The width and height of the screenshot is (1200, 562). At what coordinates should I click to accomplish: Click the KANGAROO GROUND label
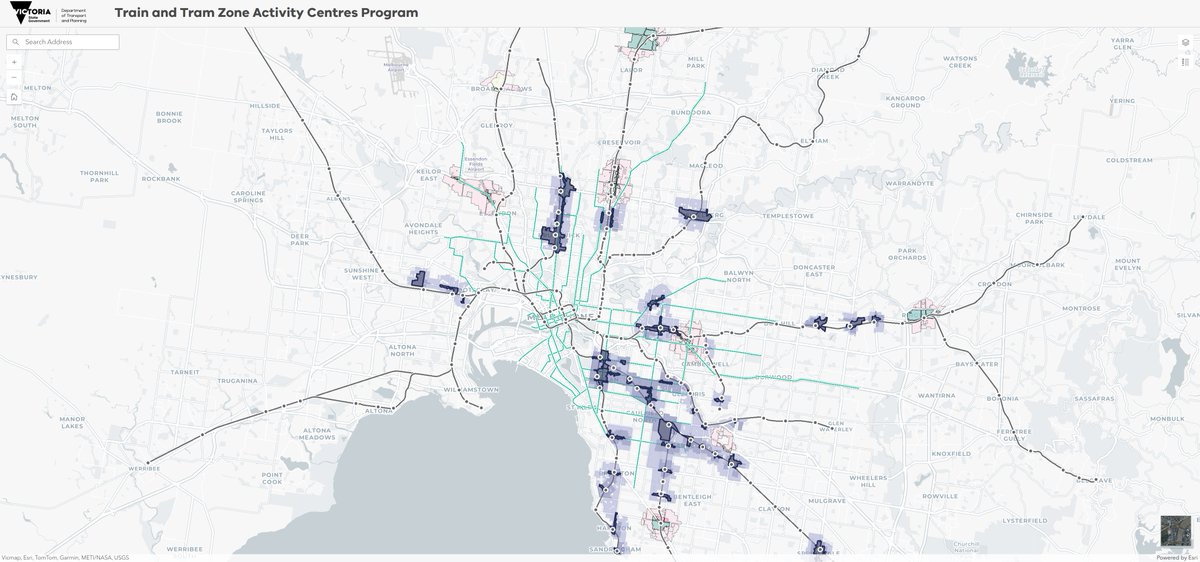(x=904, y=101)
